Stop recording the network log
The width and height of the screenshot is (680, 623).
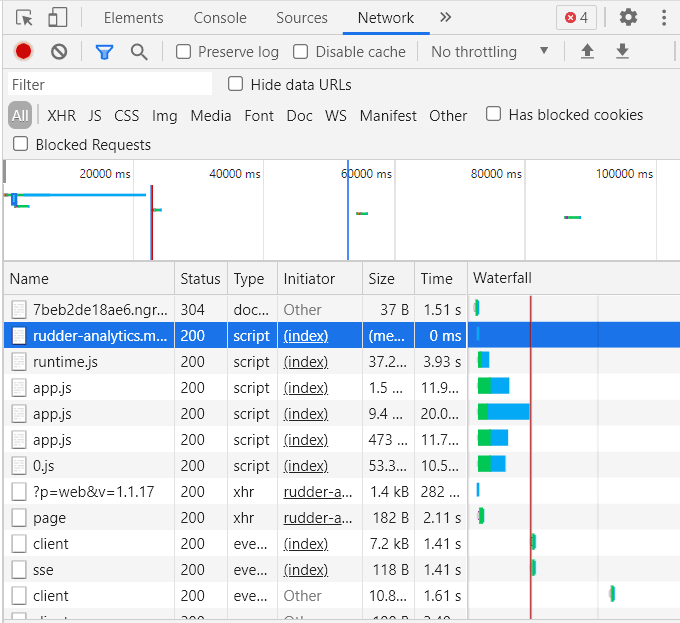(x=23, y=51)
